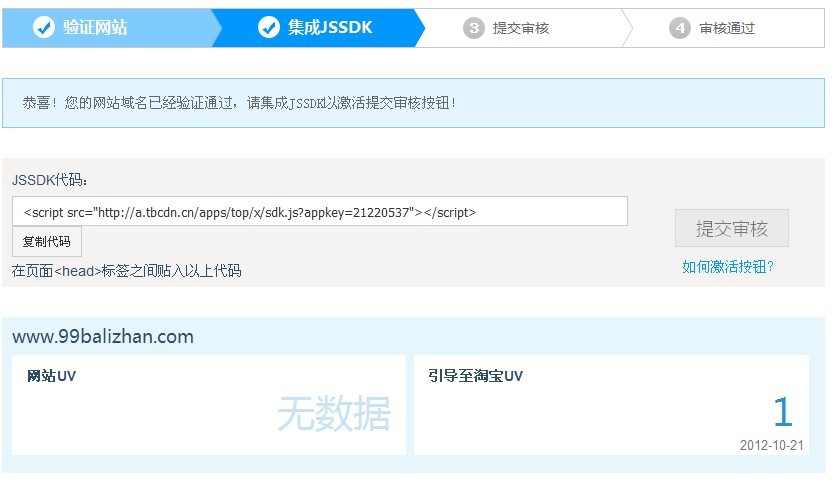Click the 恭喜 verification success message
Viewport: 835px width, 485px height.
[x=239, y=103]
